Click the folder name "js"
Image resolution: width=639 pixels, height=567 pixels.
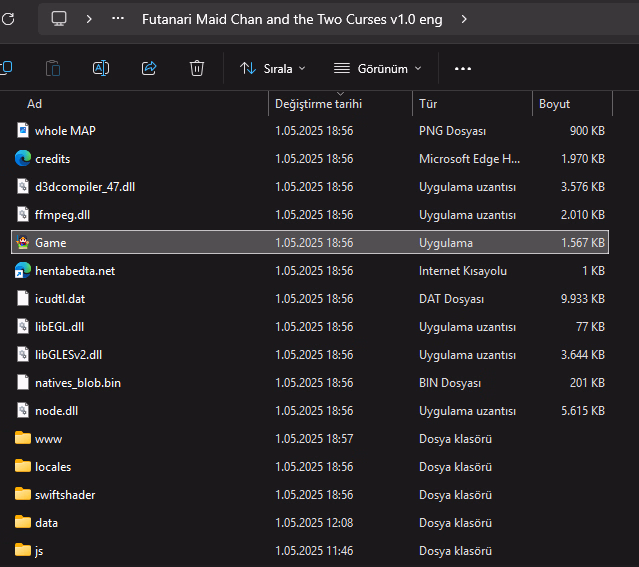39,551
